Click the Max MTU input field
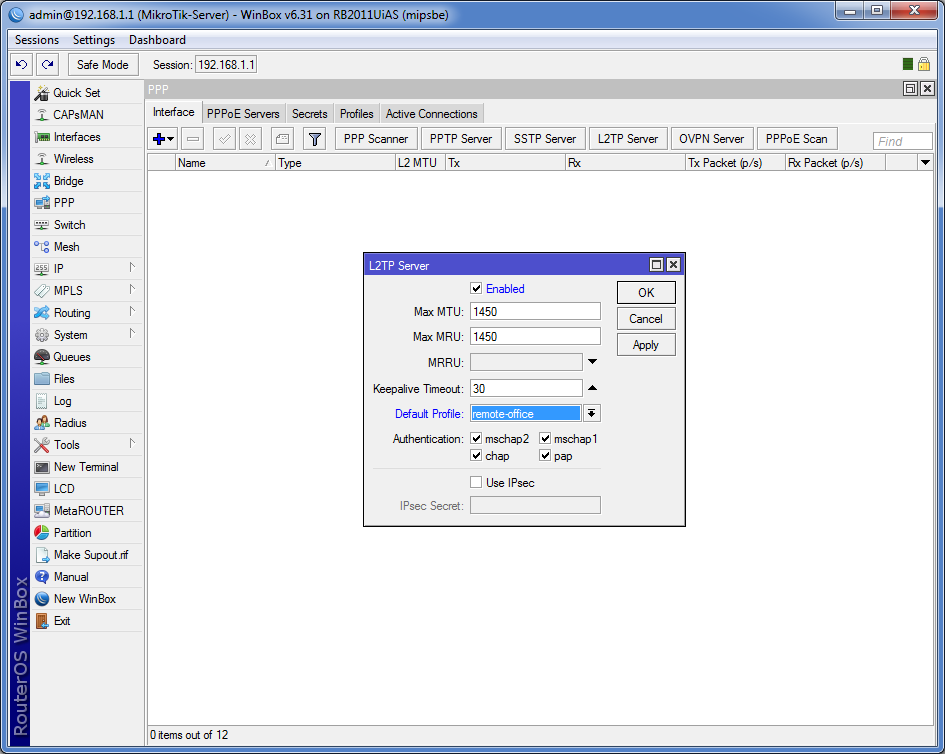The width and height of the screenshot is (945, 754). point(535,311)
